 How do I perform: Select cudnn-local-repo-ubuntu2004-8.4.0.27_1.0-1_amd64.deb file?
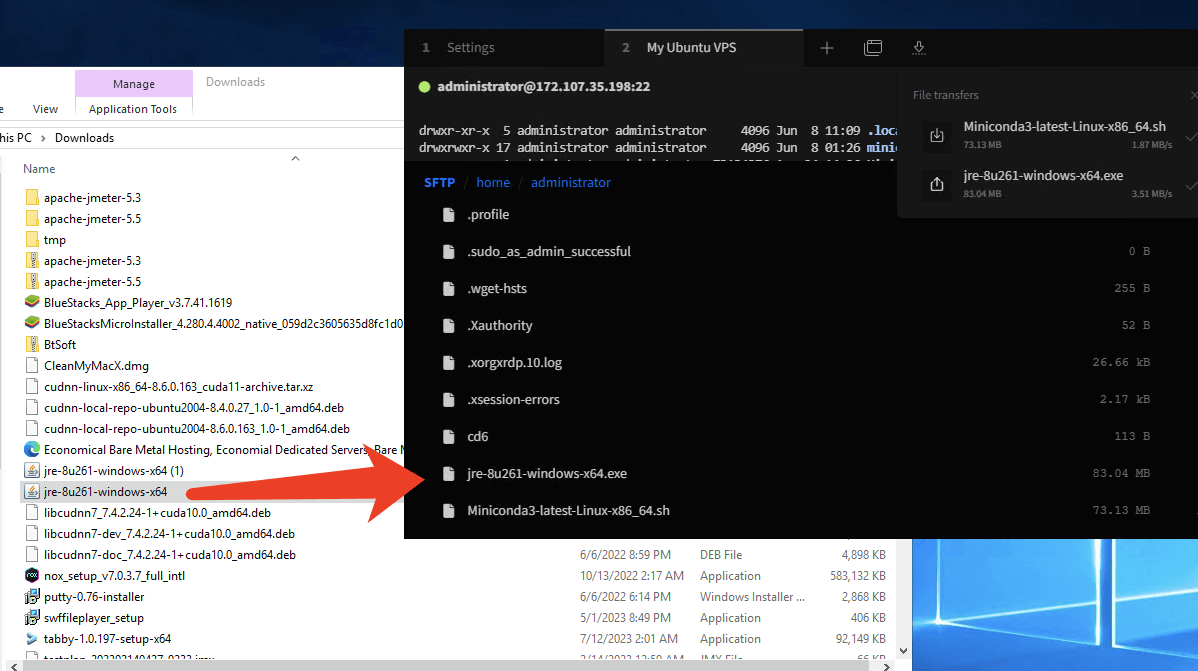click(194, 407)
